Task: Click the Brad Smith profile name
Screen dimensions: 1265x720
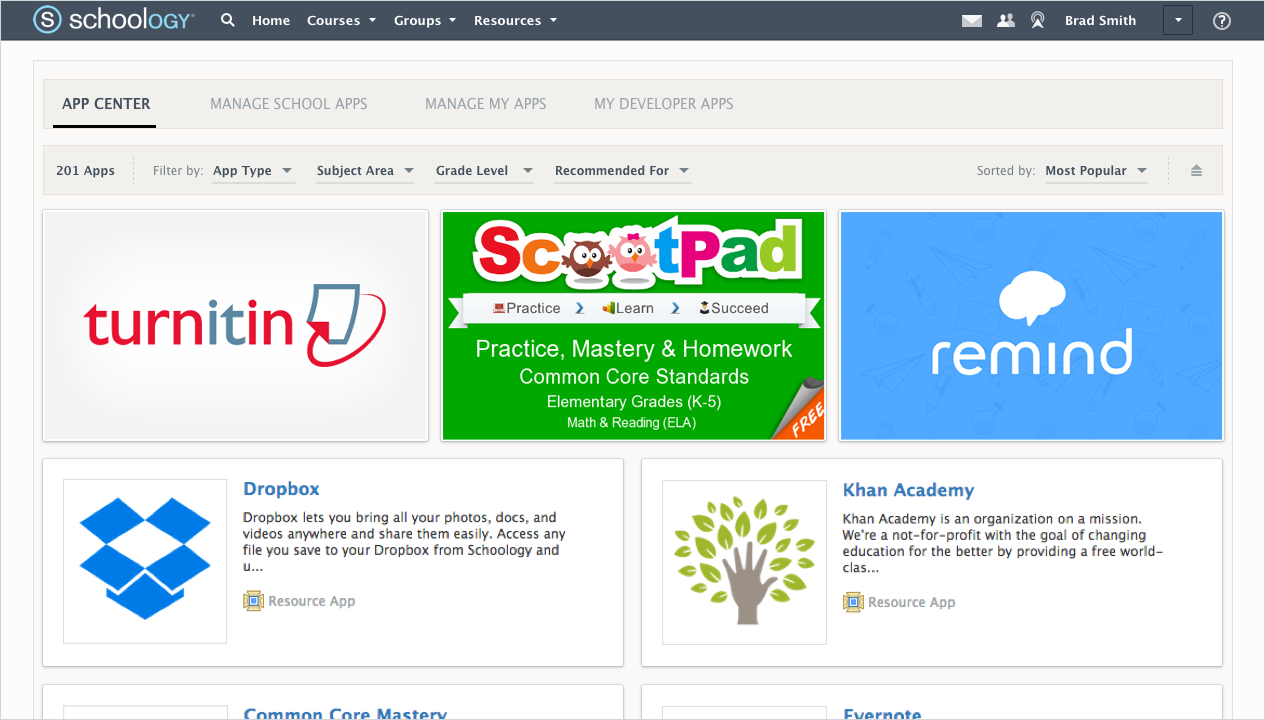Action: 1101,20
